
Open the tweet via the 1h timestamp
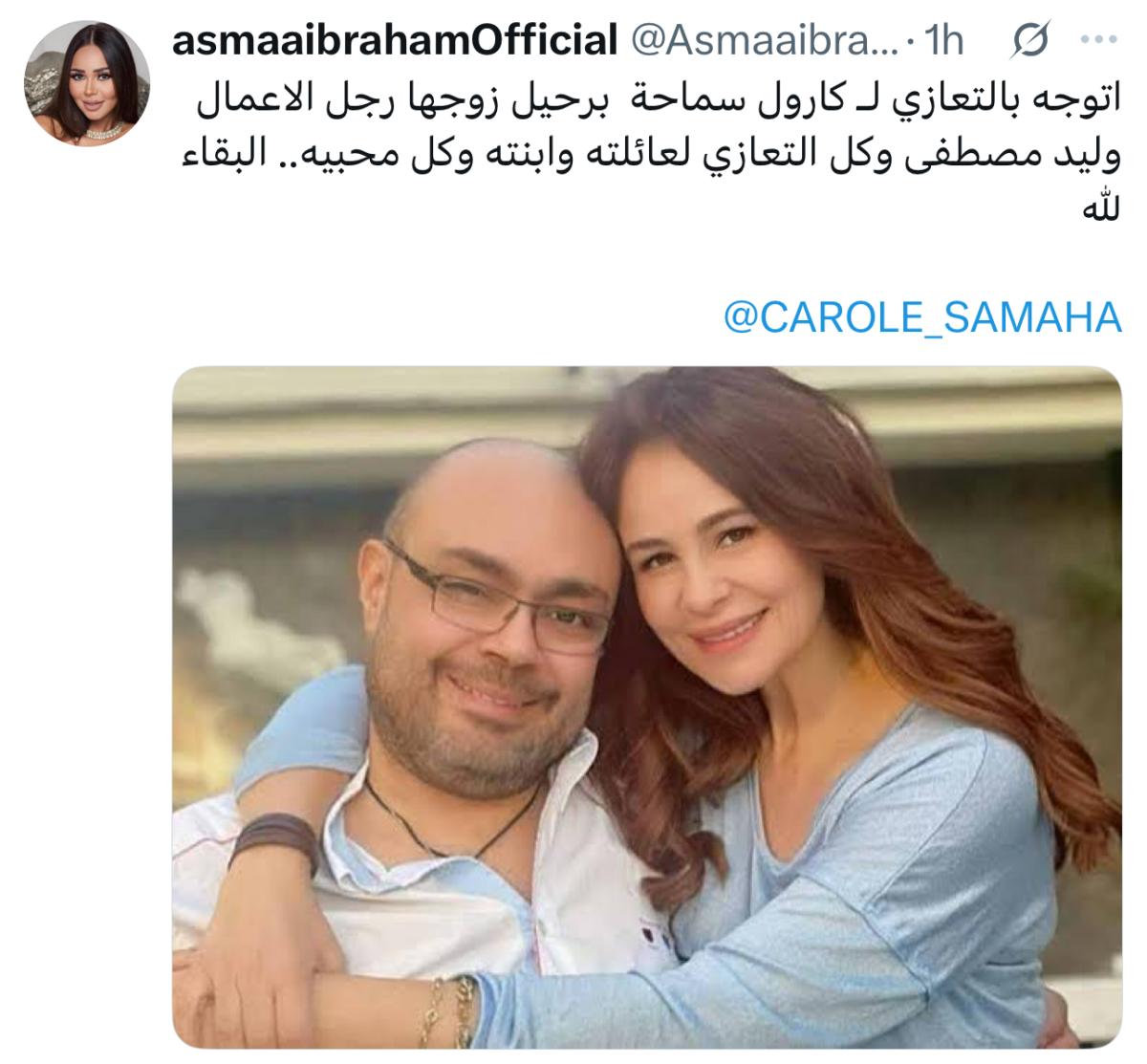pyautogui.click(x=945, y=39)
